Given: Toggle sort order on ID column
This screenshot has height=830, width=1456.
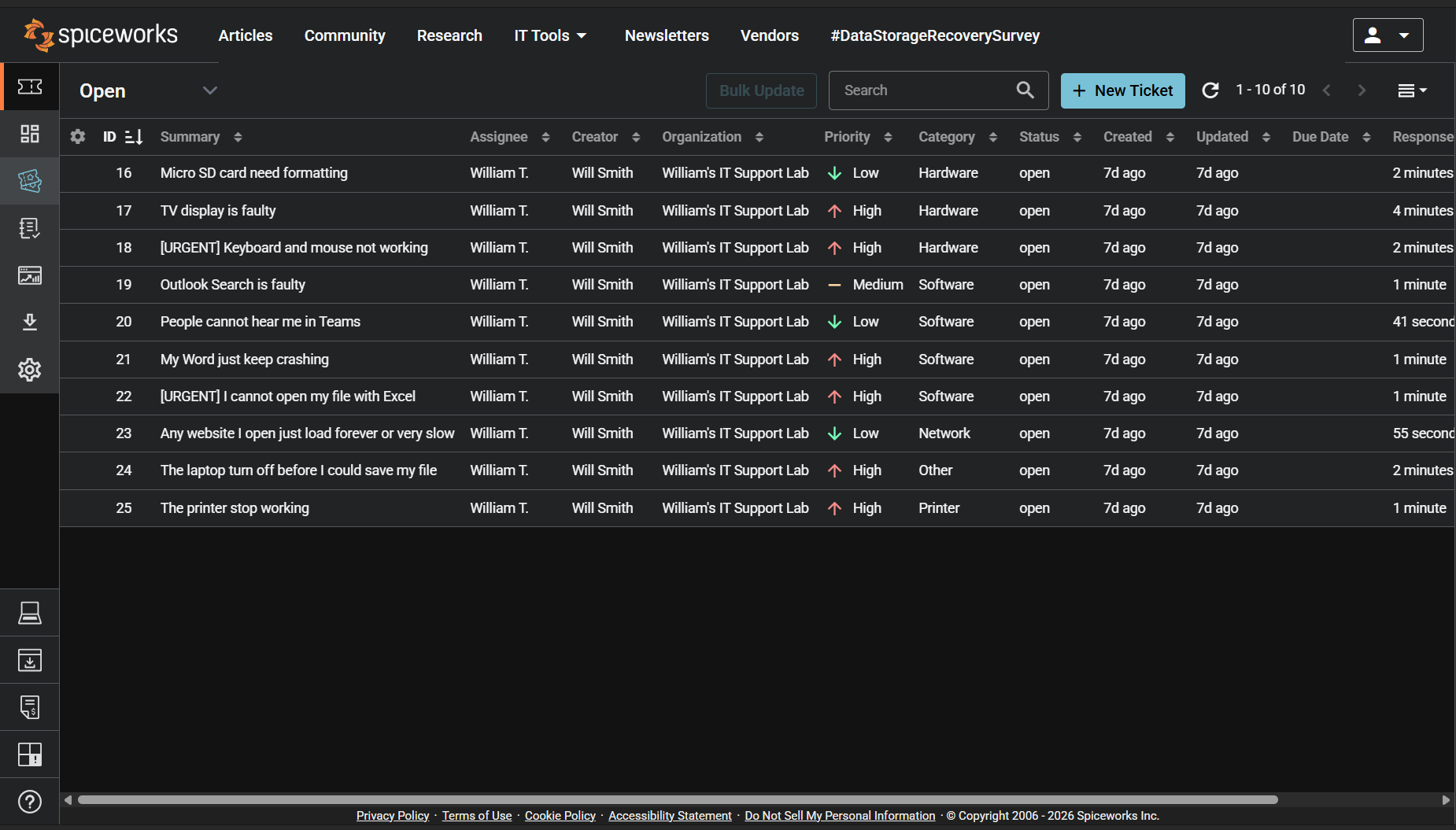Looking at the screenshot, I should [x=134, y=137].
